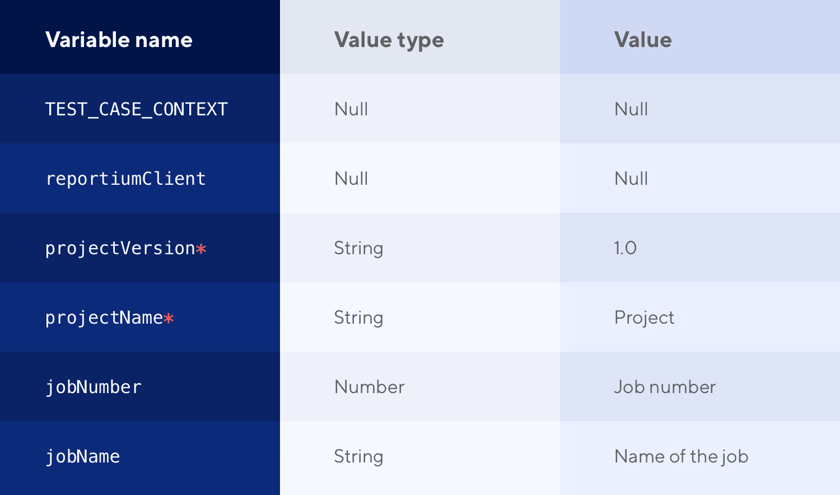The image size is (840, 495).
Task: Click the Value column header
Action: 643,40
